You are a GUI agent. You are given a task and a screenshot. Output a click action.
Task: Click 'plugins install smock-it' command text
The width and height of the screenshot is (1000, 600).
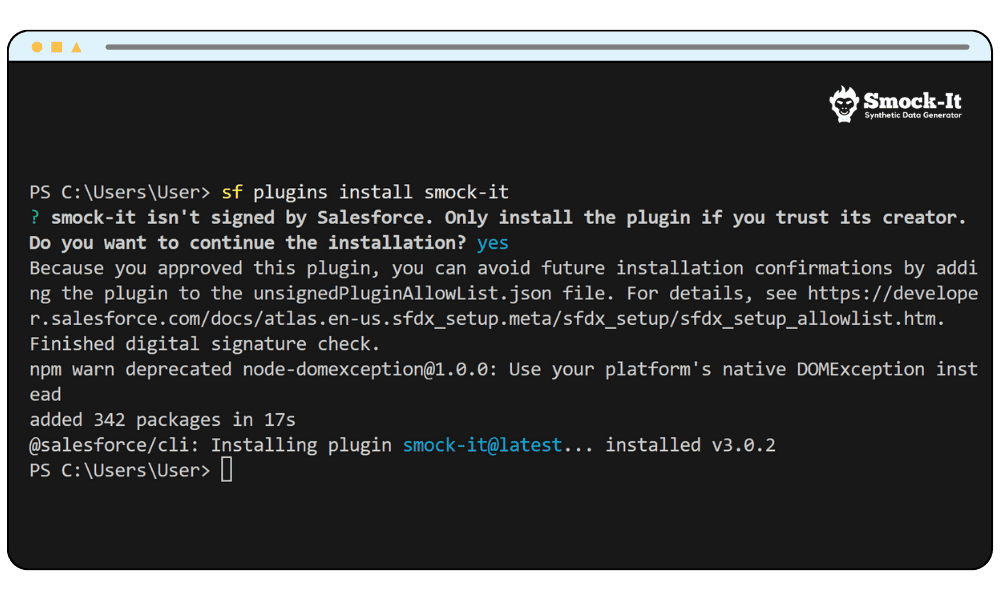[381, 192]
